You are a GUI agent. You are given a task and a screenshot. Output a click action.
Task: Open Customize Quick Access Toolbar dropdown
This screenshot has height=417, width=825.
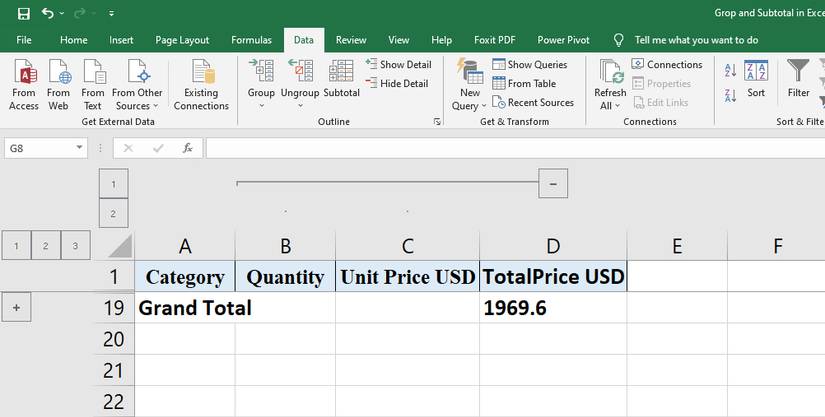click(112, 14)
